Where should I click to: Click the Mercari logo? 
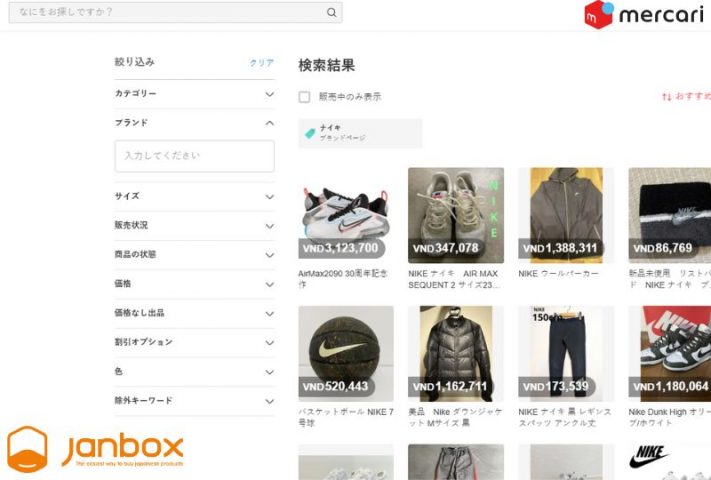pos(646,14)
